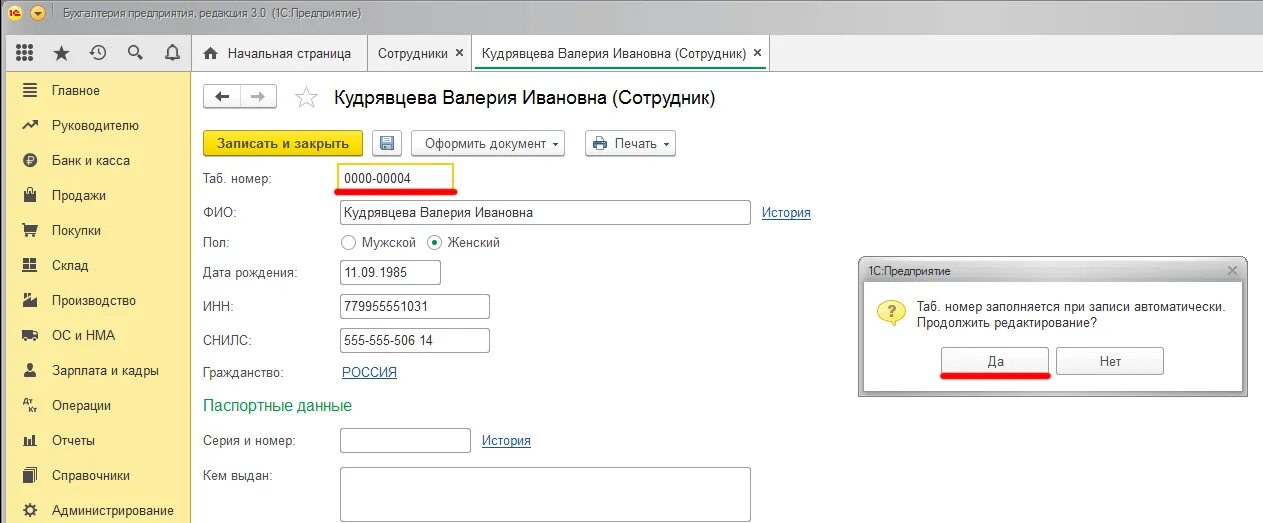The image size is (1263, 523).
Task: Close the Сотрудники tab
Action: [459, 53]
